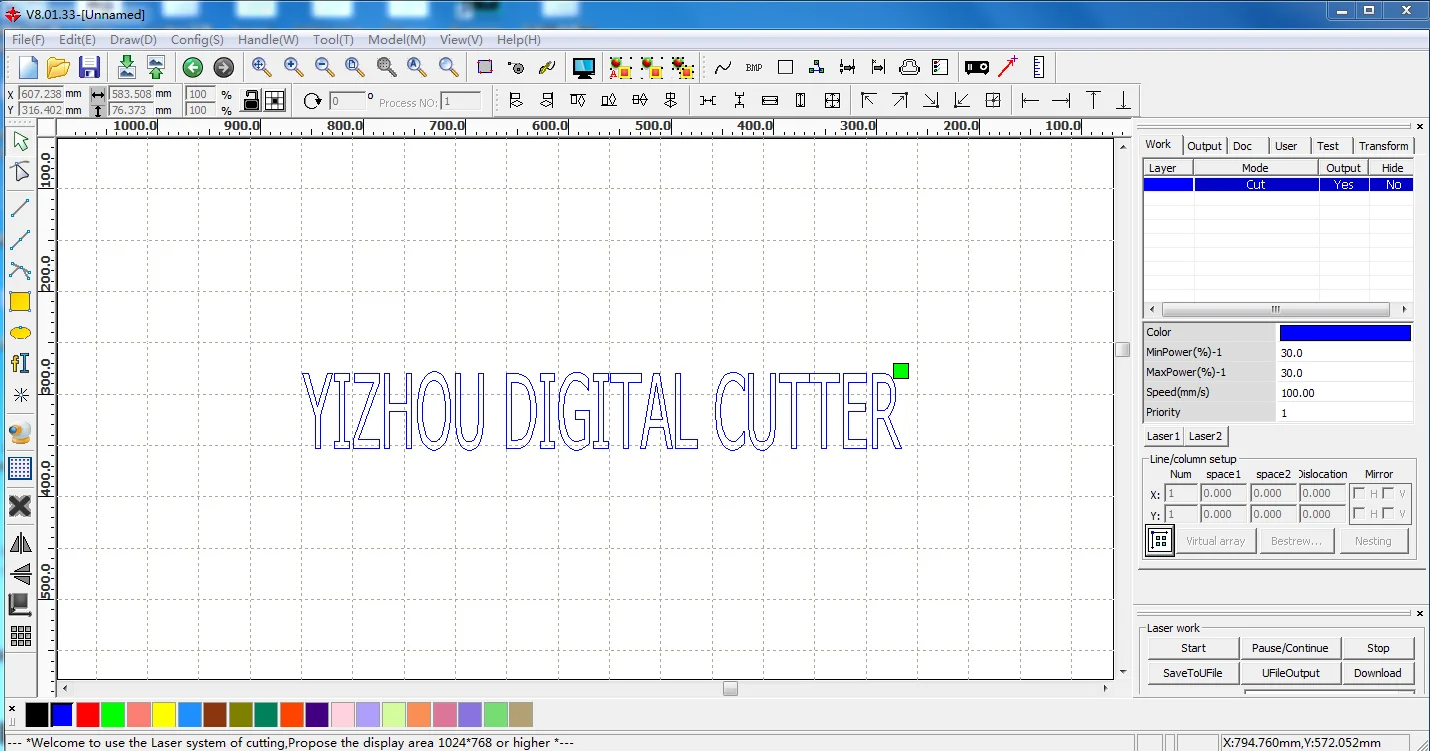1430x751 pixels.
Task: Click the red laser pointer arrow icon
Action: (1008, 68)
